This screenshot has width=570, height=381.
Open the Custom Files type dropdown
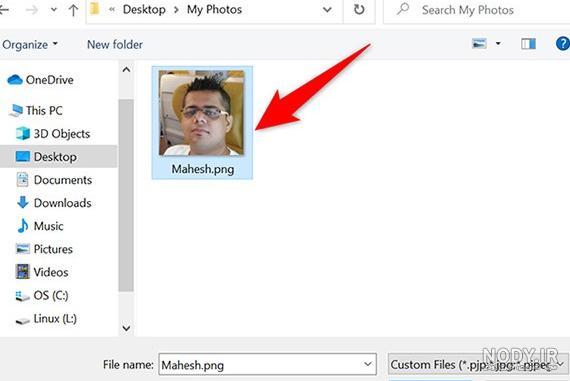tap(478, 364)
